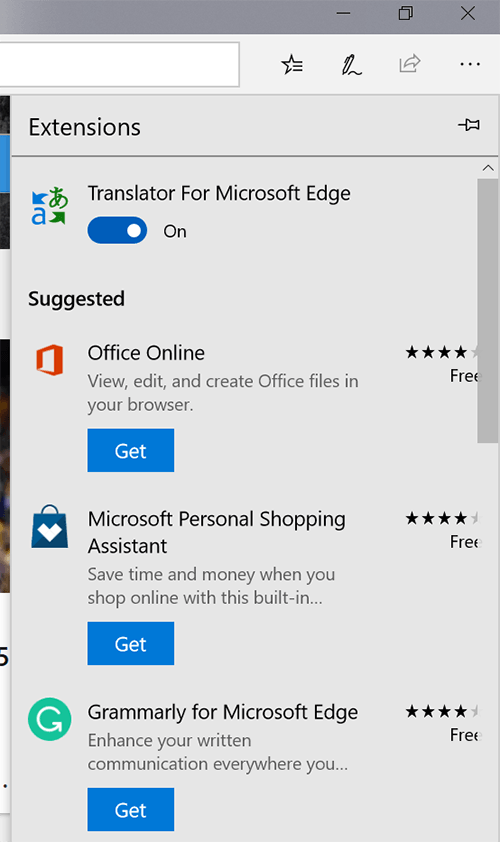Click the Translator For Microsoft Edge icon
The height and width of the screenshot is (842, 500).
(49, 206)
